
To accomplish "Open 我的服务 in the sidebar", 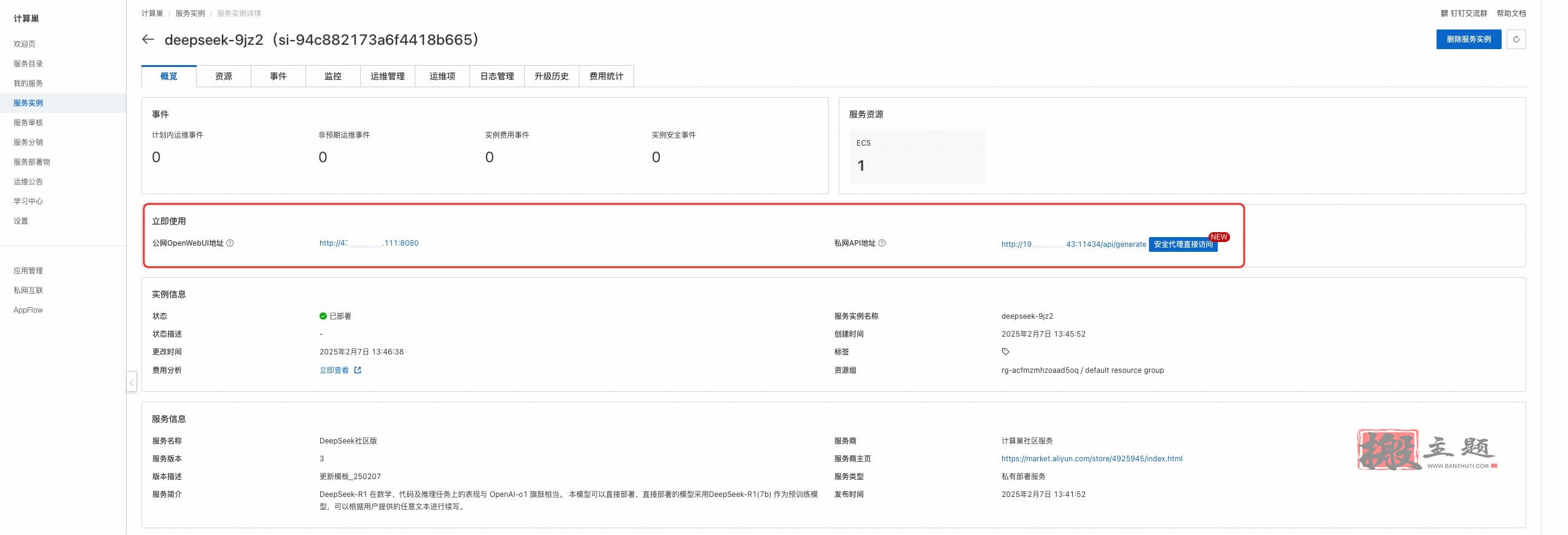I will point(28,84).
